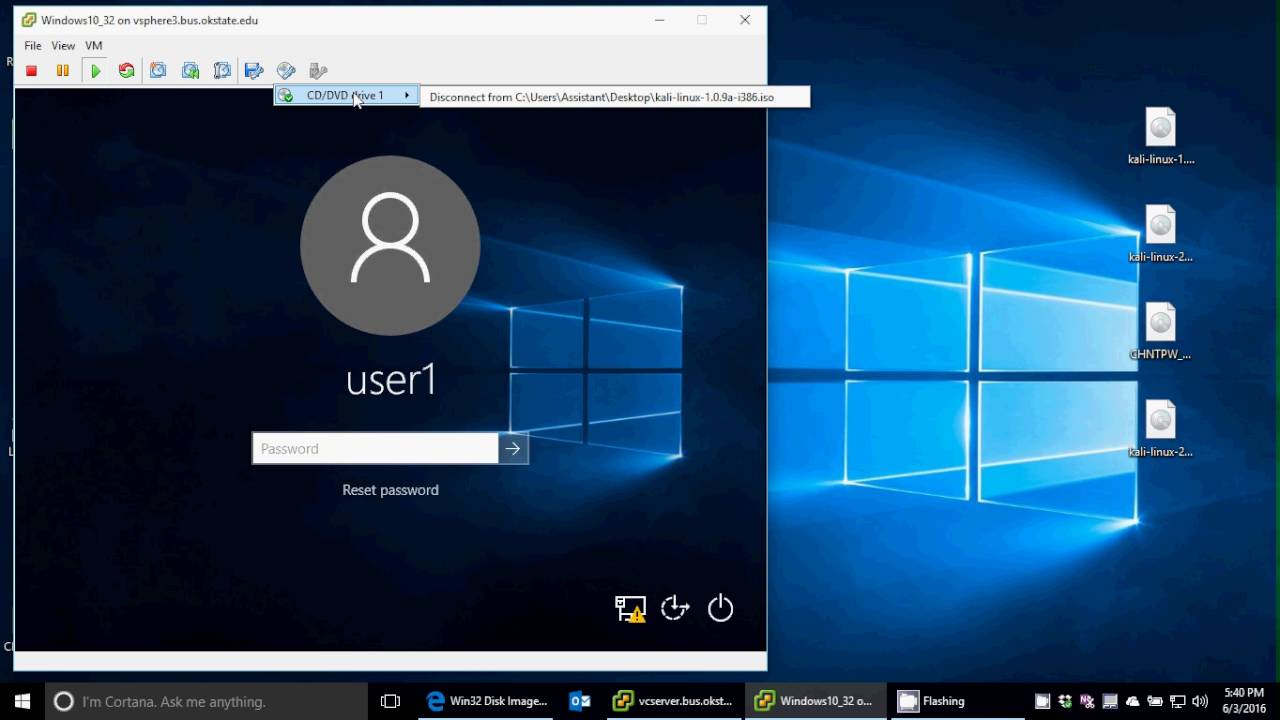This screenshot has height=720, width=1280.
Task: Click the Cortana search box
Action: pos(207,701)
